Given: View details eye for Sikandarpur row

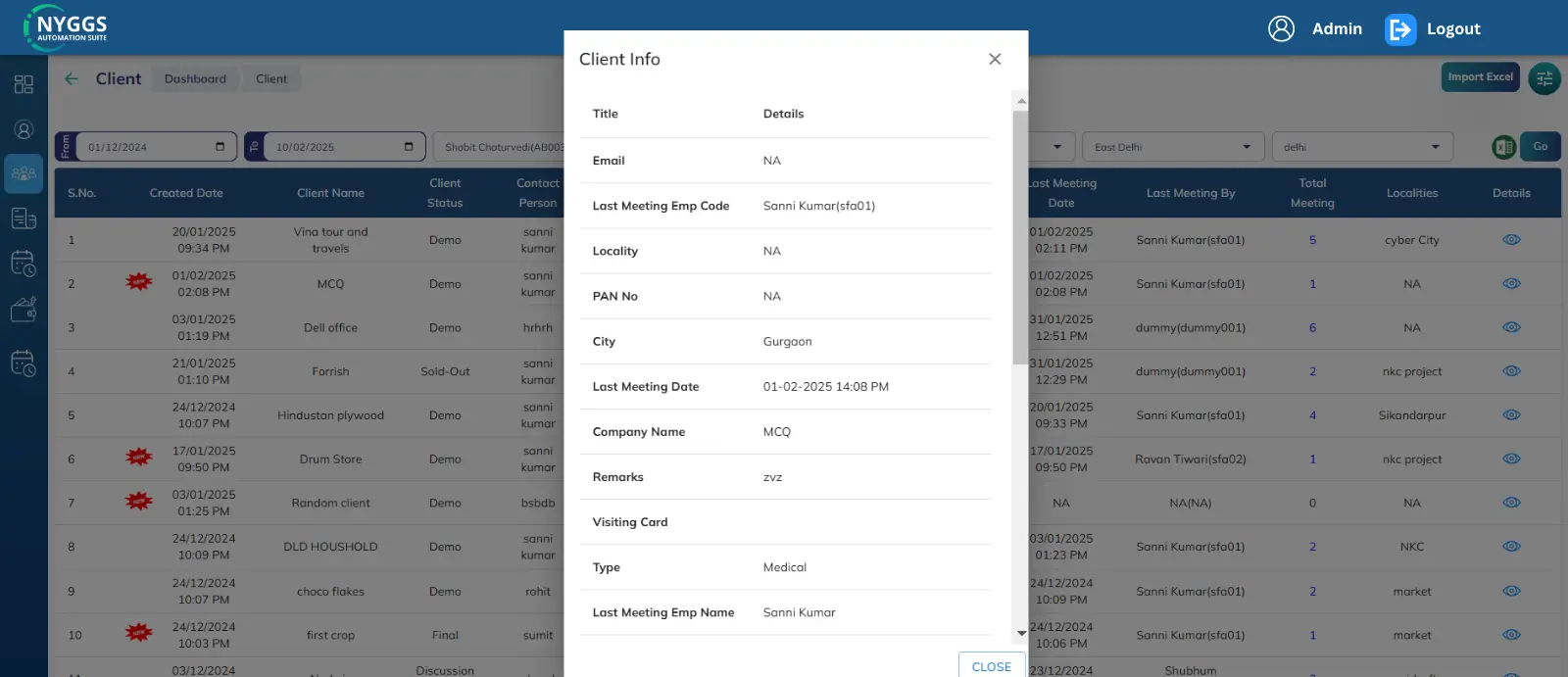Looking at the screenshot, I should 1511,415.
